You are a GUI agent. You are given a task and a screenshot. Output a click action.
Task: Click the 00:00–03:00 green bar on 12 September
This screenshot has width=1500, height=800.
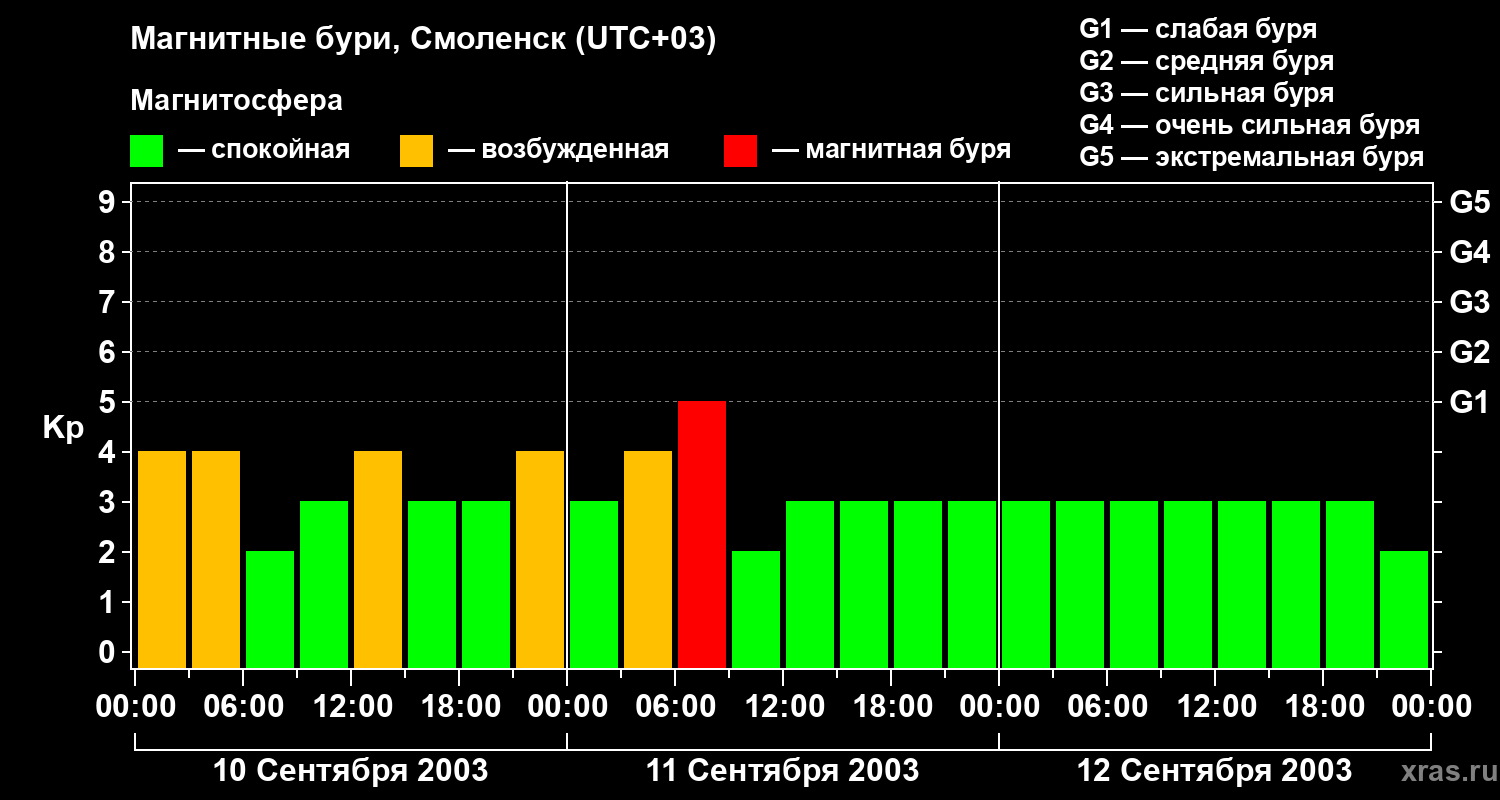pyautogui.click(x=1026, y=584)
